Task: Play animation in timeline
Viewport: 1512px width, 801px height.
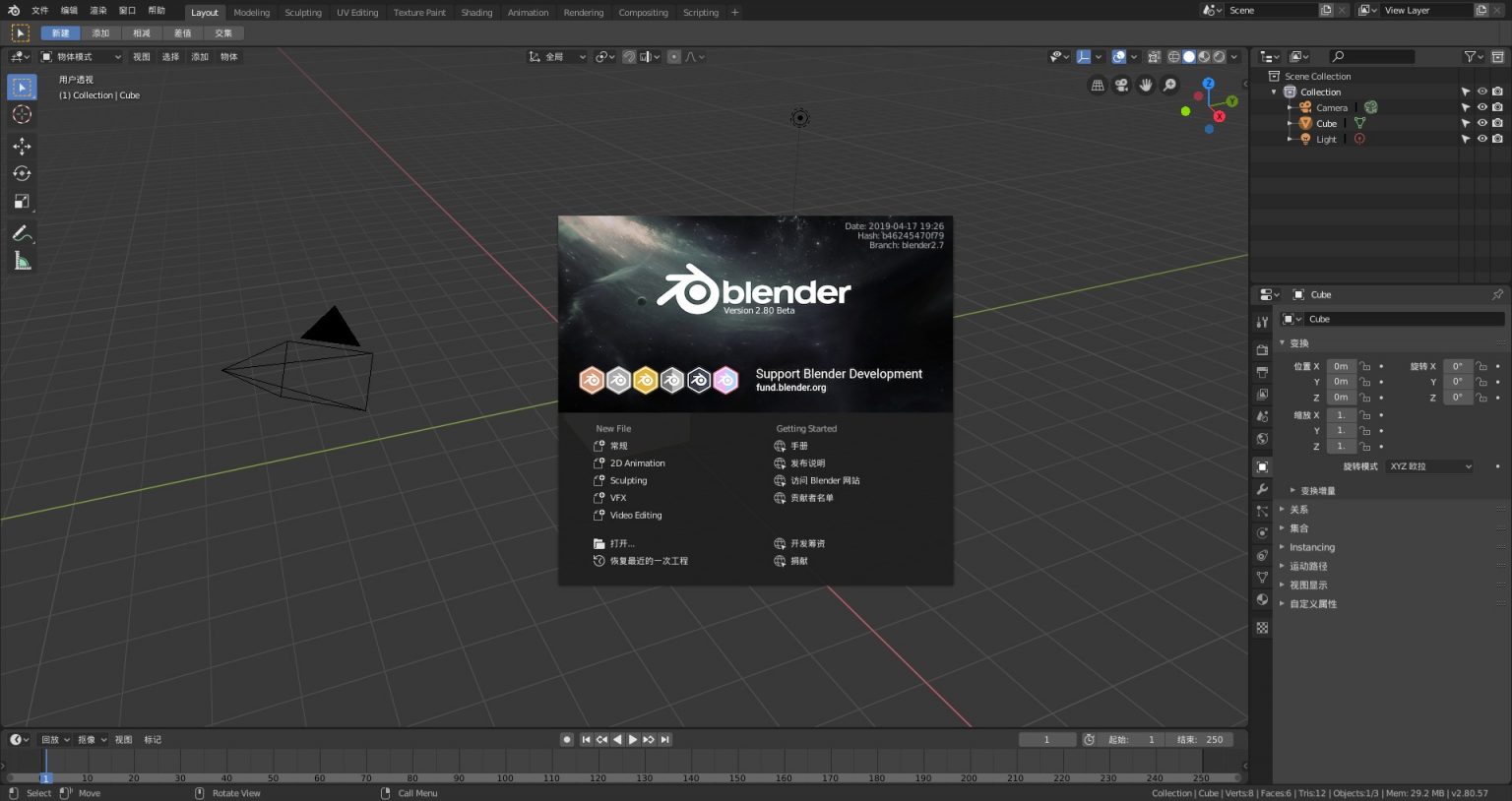Action: click(633, 740)
